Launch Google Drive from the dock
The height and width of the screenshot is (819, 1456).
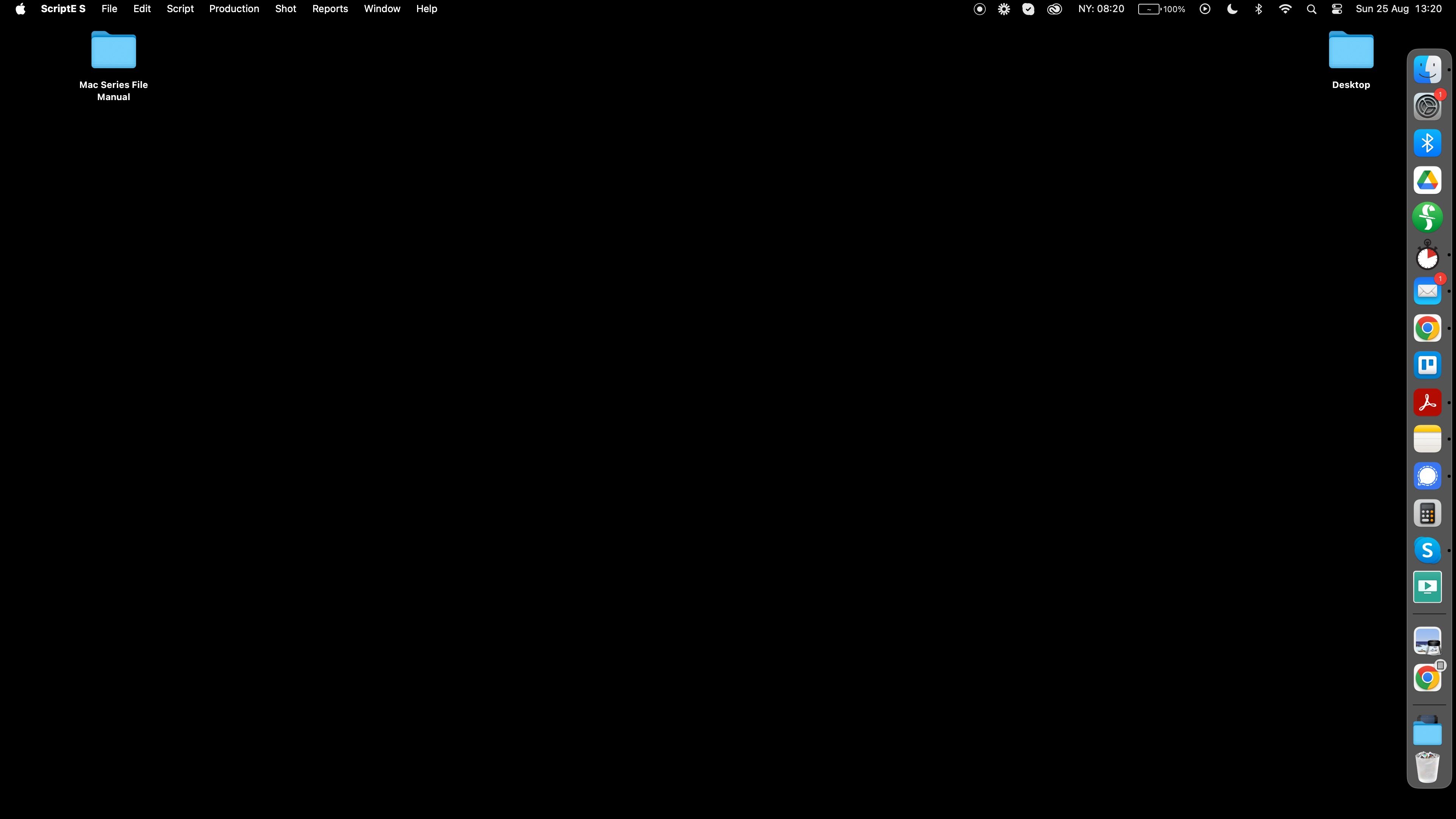pyautogui.click(x=1427, y=180)
